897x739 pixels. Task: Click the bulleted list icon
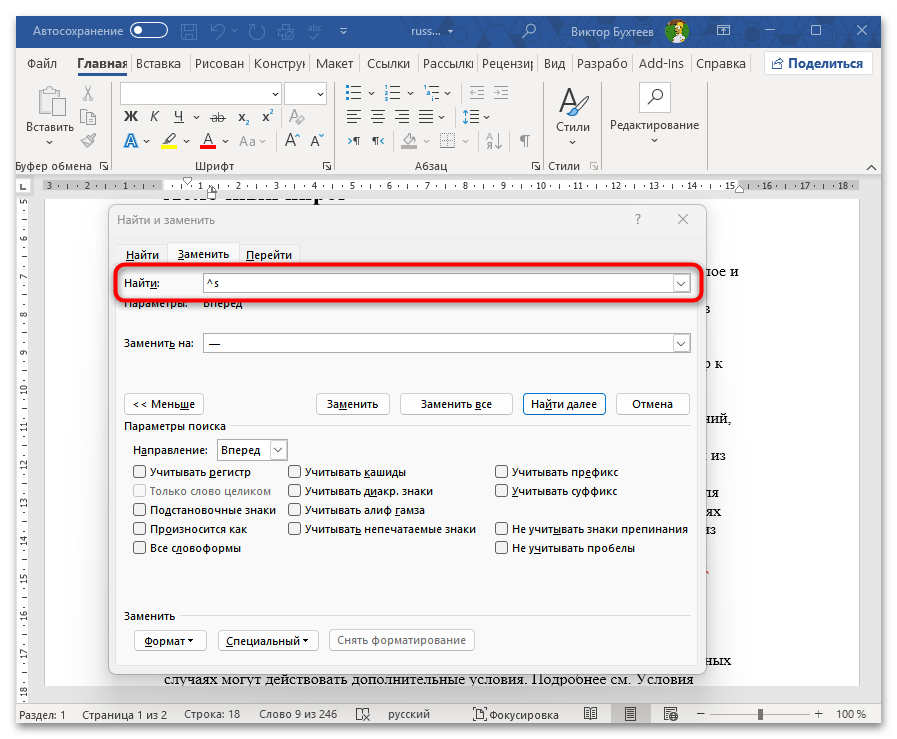(353, 93)
